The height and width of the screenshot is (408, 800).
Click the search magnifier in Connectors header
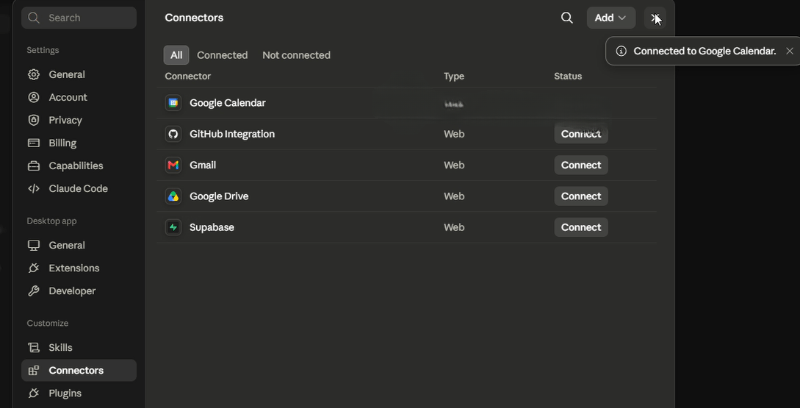[x=566, y=18]
